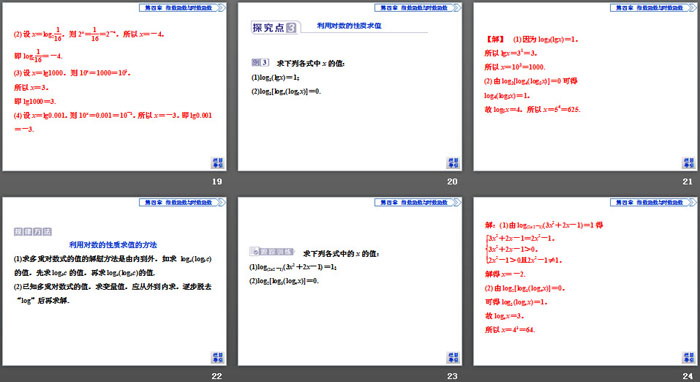The width and height of the screenshot is (700, 382).
Task: Click the slide number label 21
Action: pyautogui.click(x=688, y=181)
